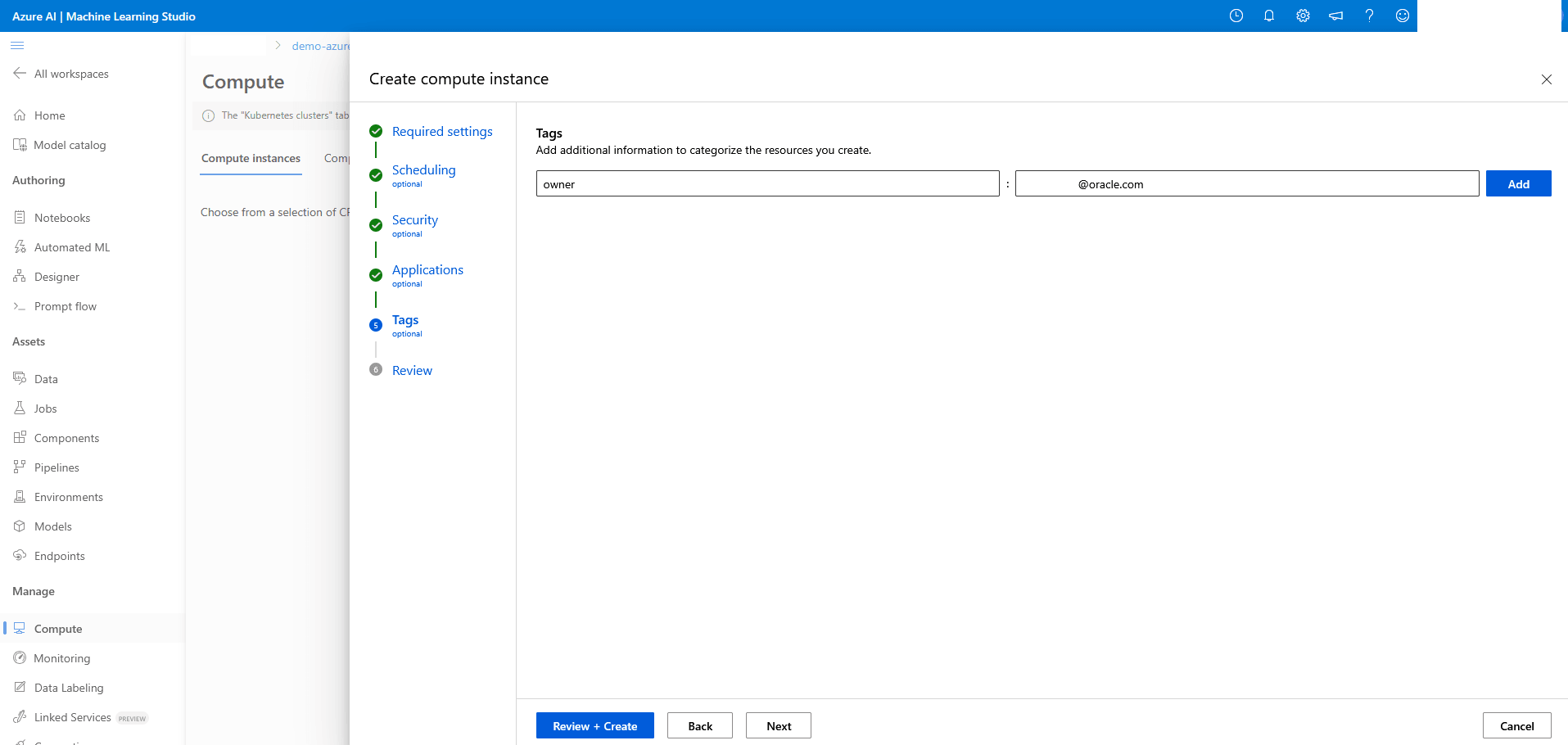Select Automated ML from the Authoring menu

71,246
